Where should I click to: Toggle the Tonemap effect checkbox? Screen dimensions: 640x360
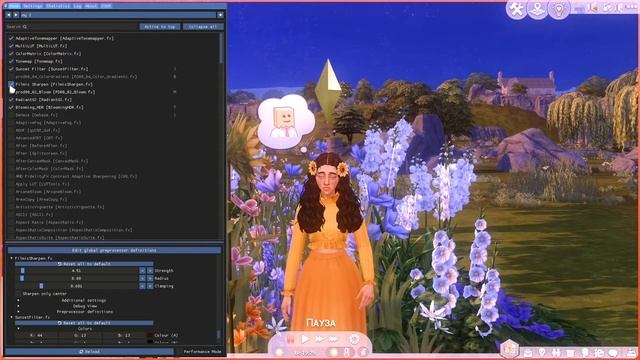(11, 61)
